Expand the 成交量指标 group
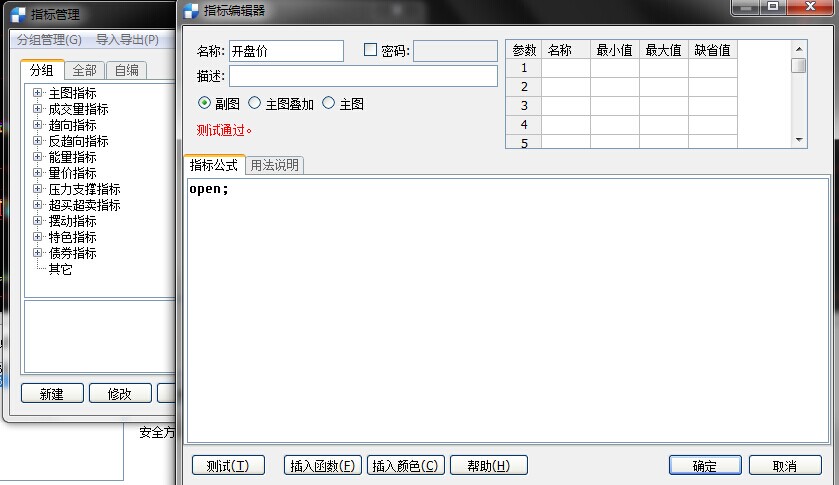The image size is (839, 485). click(38, 109)
